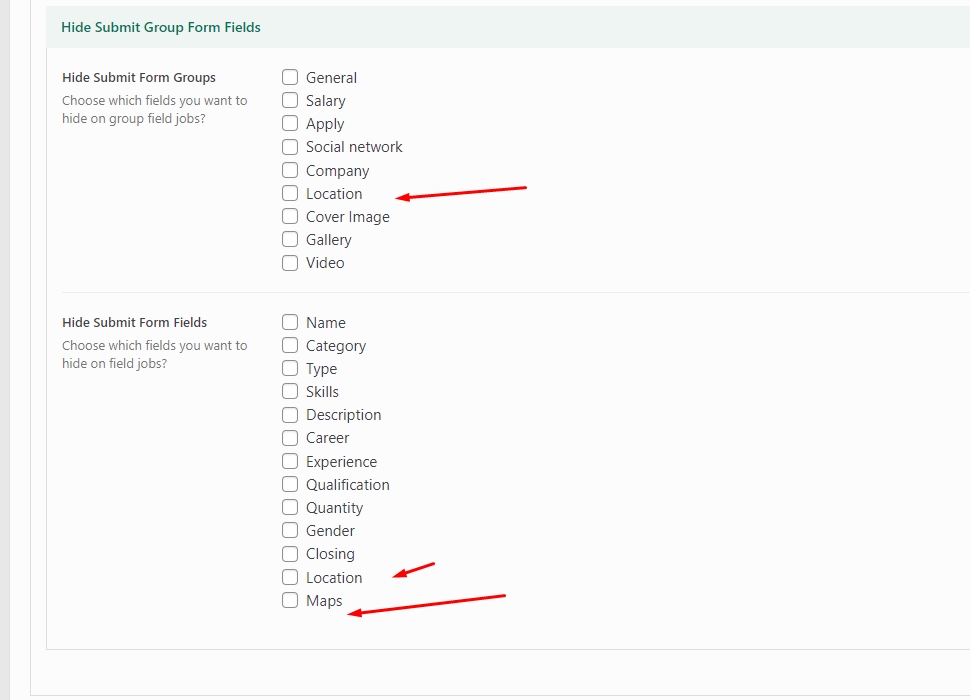
Task: Enable the Gender checkbox
Action: pyautogui.click(x=290, y=530)
